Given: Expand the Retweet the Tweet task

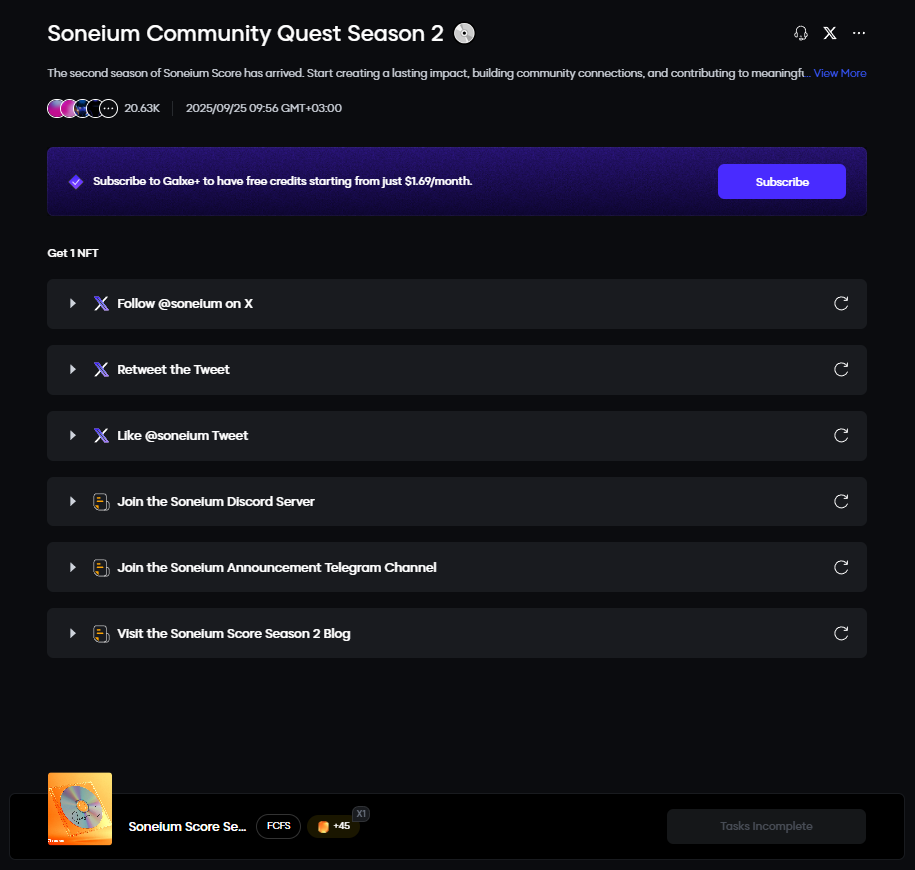Looking at the screenshot, I should (73, 370).
